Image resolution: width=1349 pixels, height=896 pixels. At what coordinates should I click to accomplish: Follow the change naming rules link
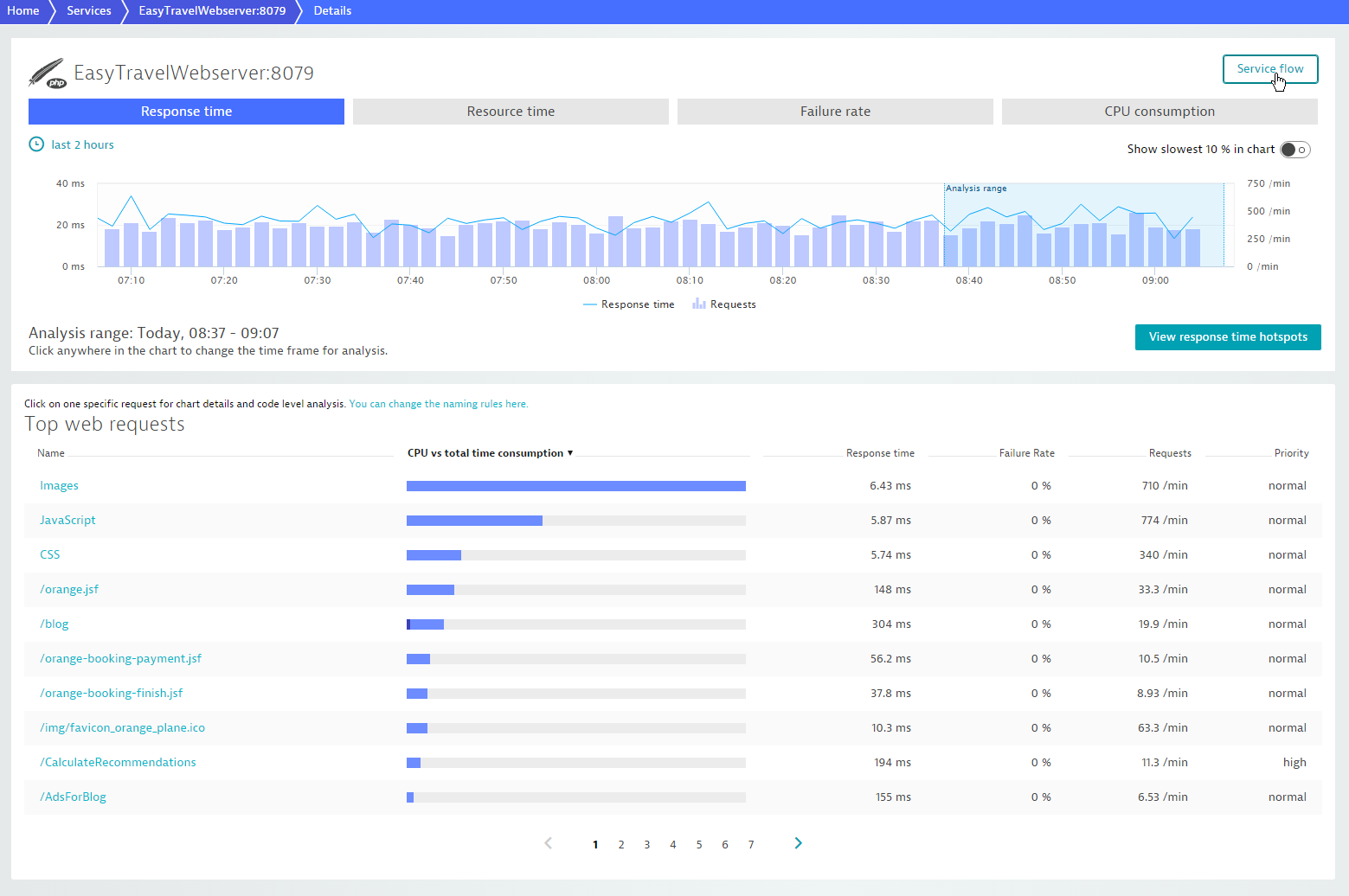[x=438, y=404]
